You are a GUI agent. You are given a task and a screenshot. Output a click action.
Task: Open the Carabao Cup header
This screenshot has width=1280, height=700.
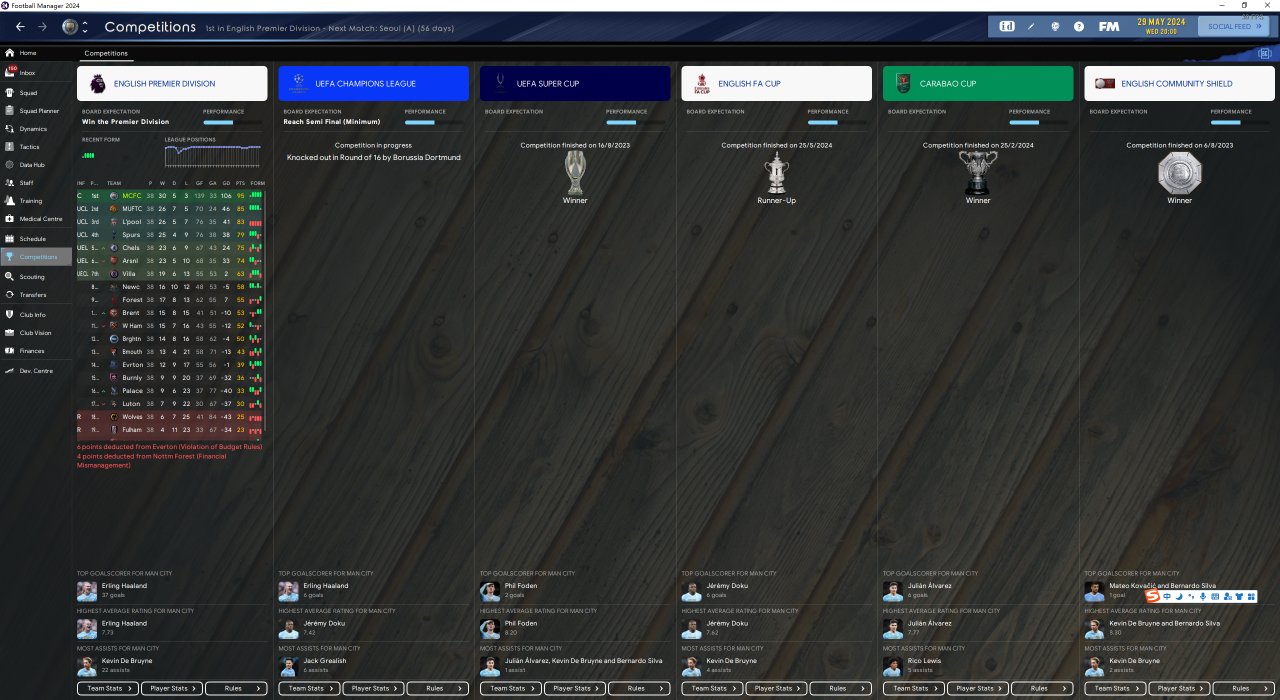pos(978,84)
